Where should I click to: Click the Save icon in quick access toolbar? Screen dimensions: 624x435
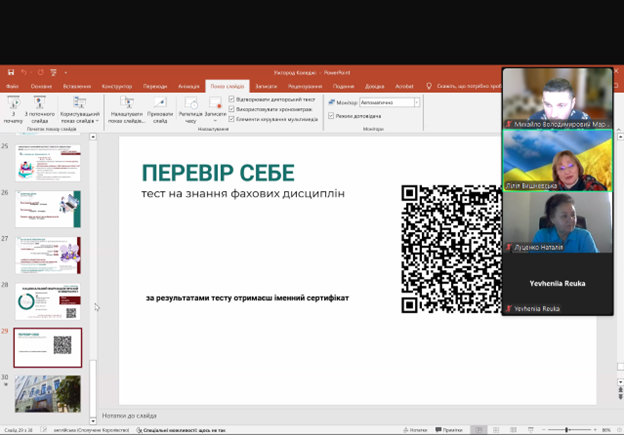tap(11, 72)
